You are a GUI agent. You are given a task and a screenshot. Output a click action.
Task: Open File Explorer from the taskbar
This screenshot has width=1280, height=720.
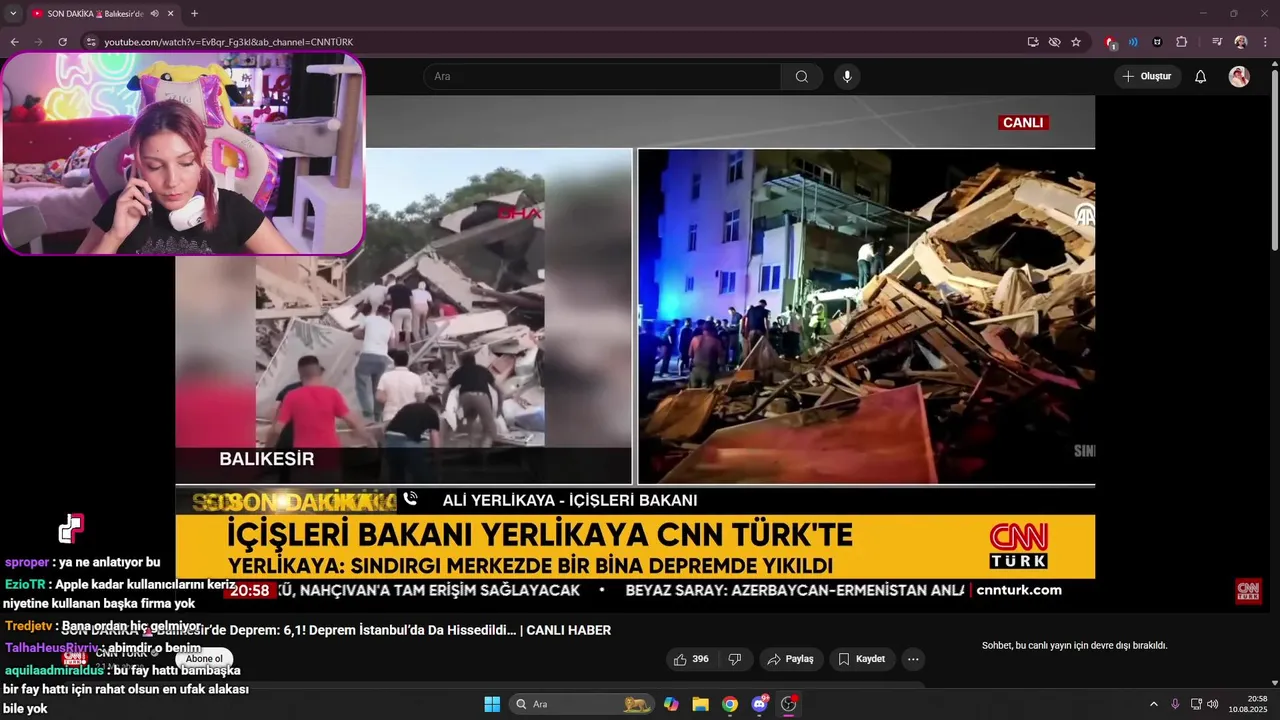coord(700,704)
